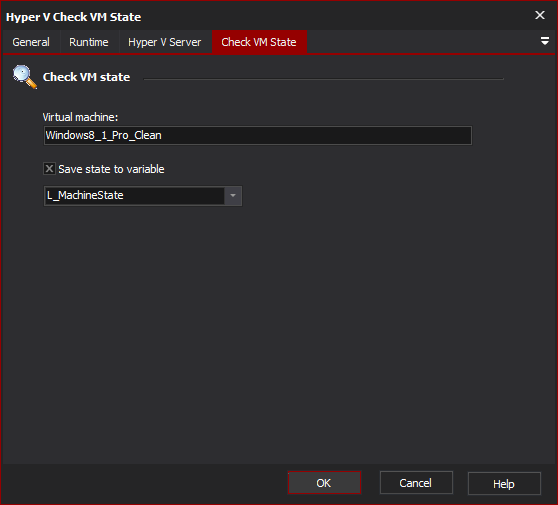This screenshot has width=558, height=505.
Task: Click the Virtual machine label
Action: pos(80,117)
